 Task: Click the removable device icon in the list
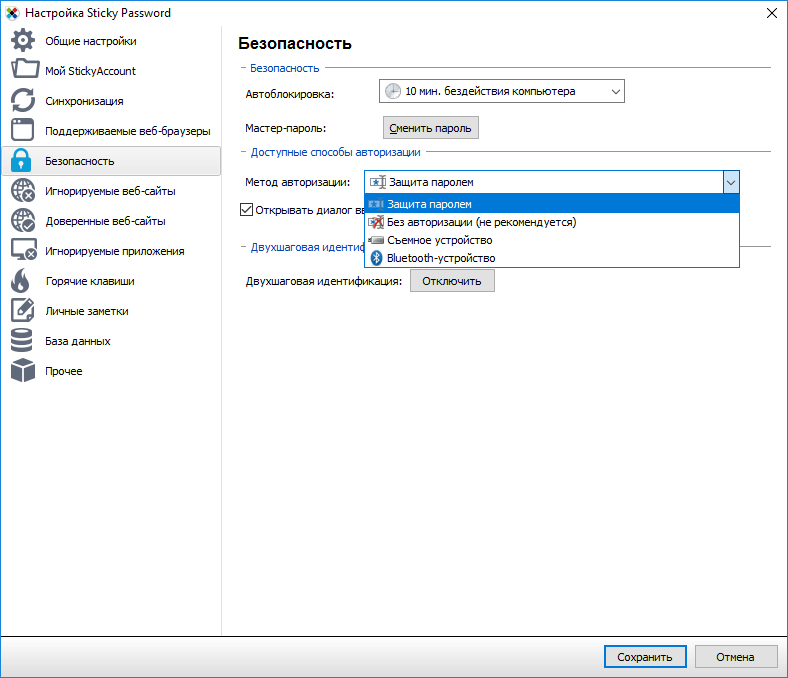click(376, 240)
